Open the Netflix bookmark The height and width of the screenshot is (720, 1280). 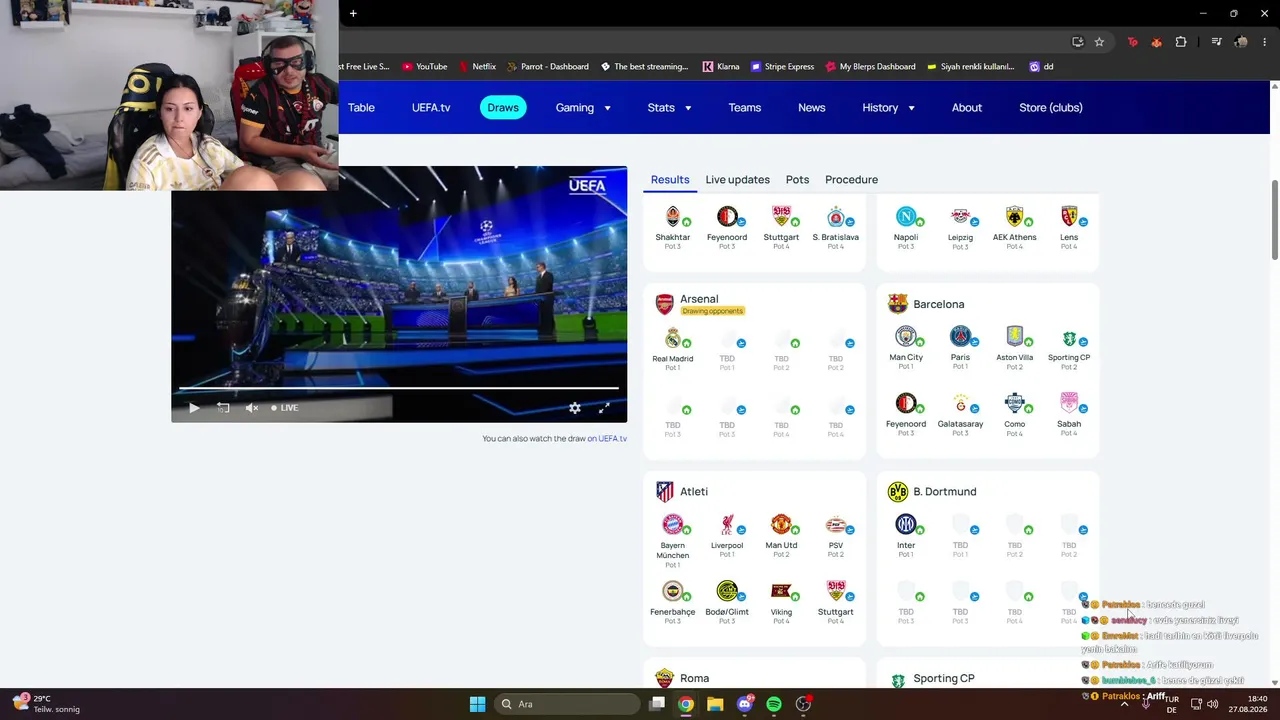click(x=477, y=67)
